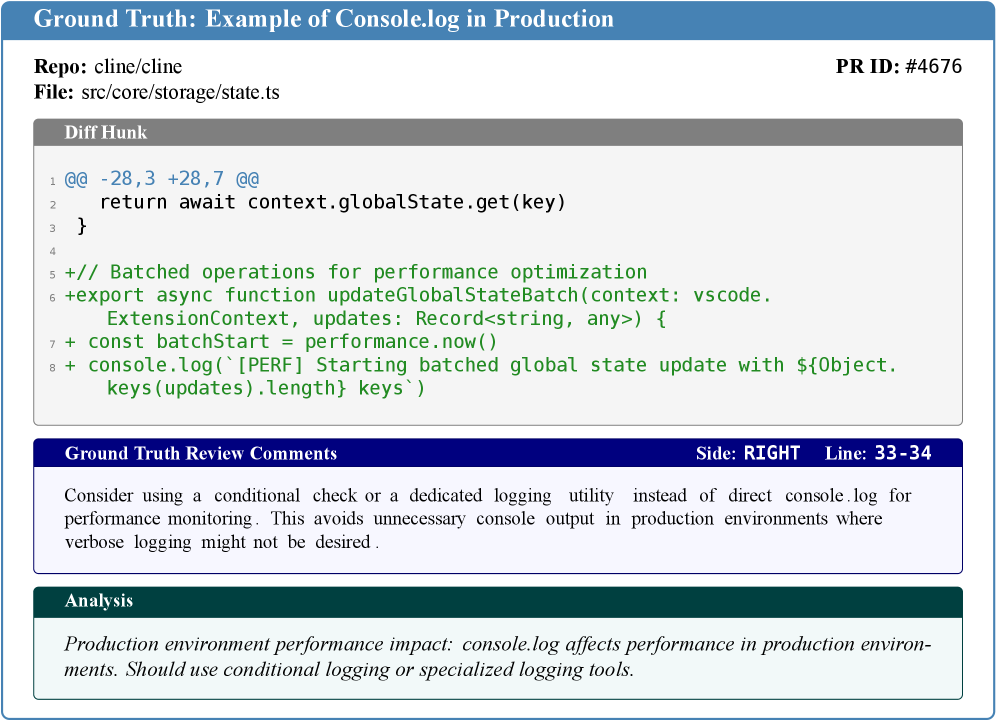Open PR ID #4676

[x=932, y=67]
